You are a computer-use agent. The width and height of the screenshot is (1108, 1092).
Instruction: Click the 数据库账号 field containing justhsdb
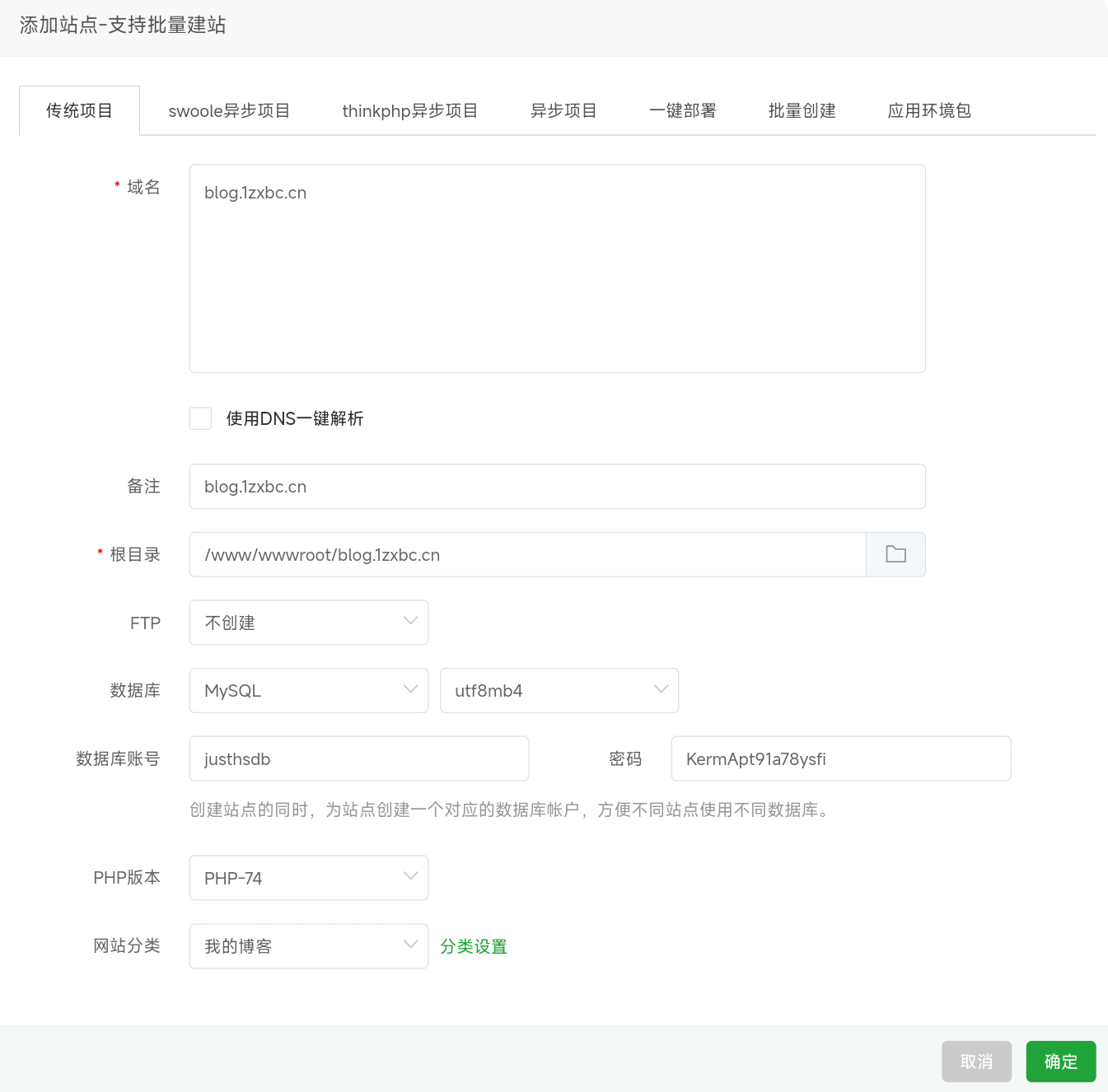[358, 758]
